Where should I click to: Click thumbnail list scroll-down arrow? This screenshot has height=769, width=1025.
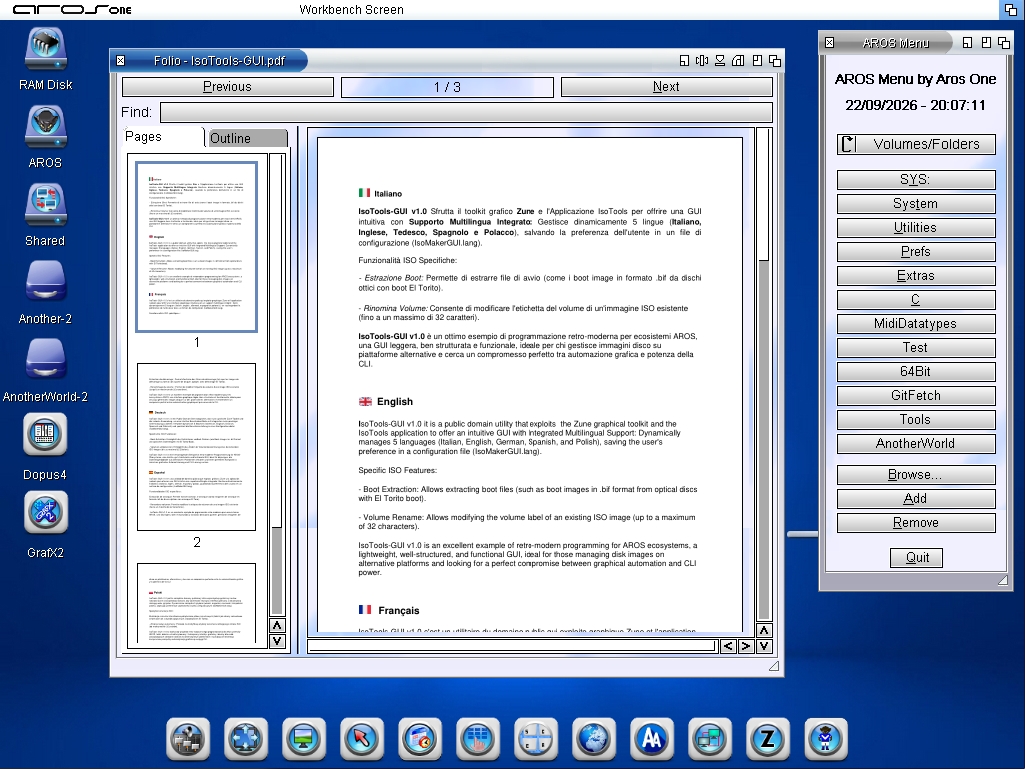(277, 641)
